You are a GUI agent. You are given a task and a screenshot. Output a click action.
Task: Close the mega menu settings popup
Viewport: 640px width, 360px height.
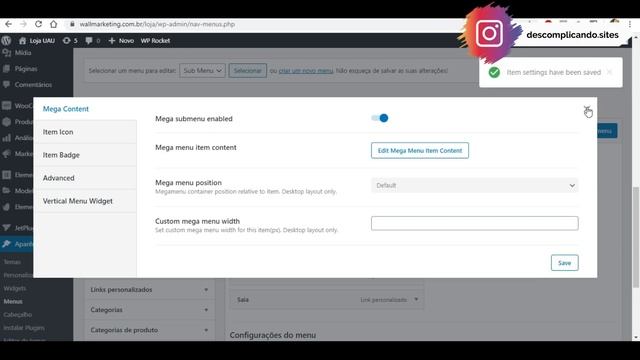click(x=587, y=109)
